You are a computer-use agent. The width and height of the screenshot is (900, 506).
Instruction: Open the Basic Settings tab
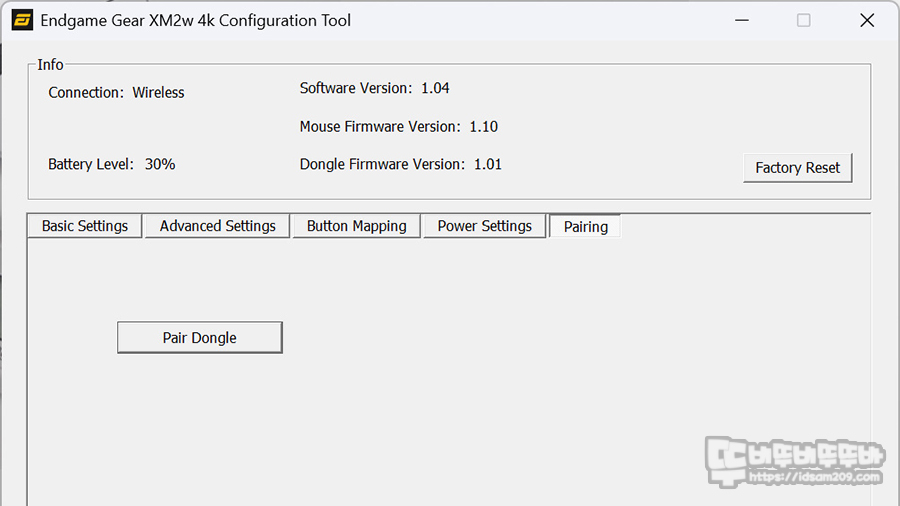point(85,226)
